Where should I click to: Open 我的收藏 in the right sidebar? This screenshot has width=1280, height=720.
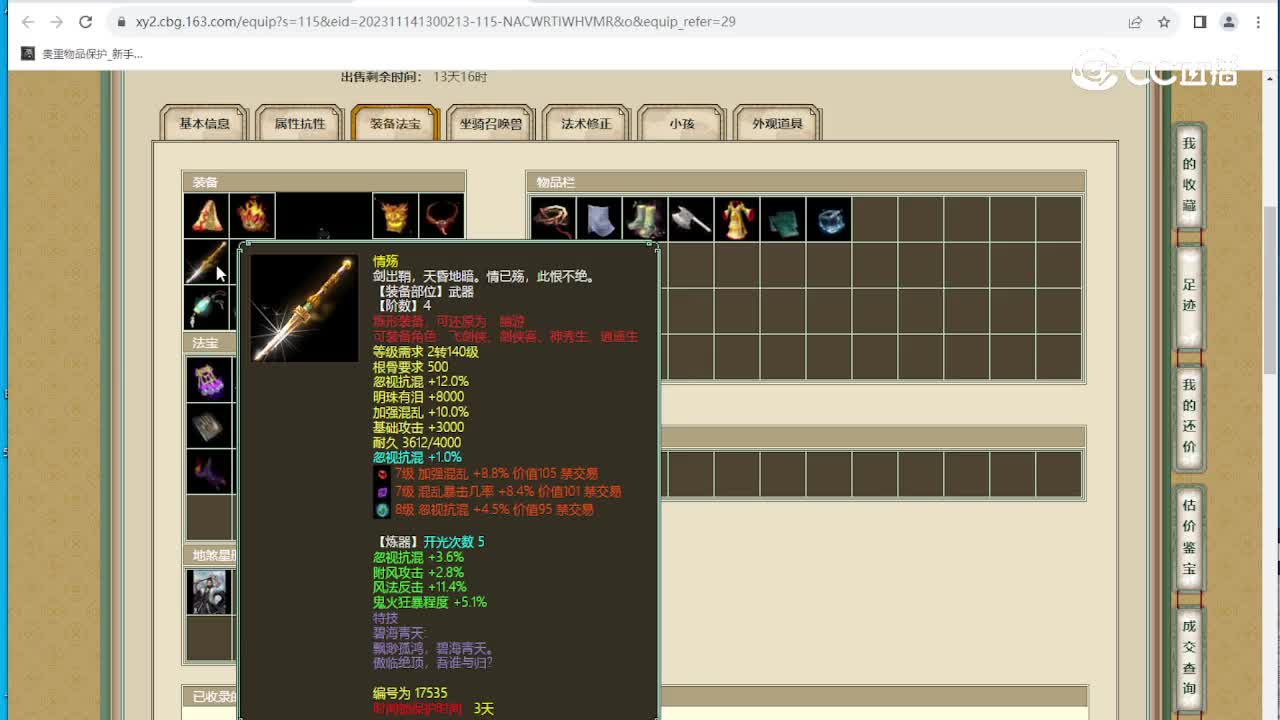(1189, 175)
